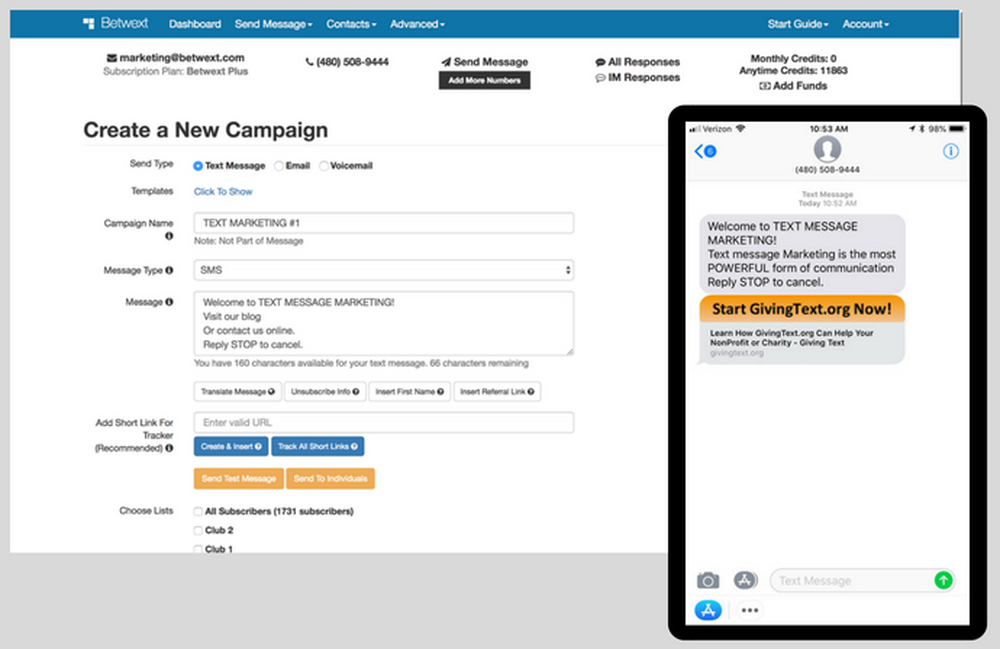Click the IM Responses speech bubble icon

click(x=601, y=78)
